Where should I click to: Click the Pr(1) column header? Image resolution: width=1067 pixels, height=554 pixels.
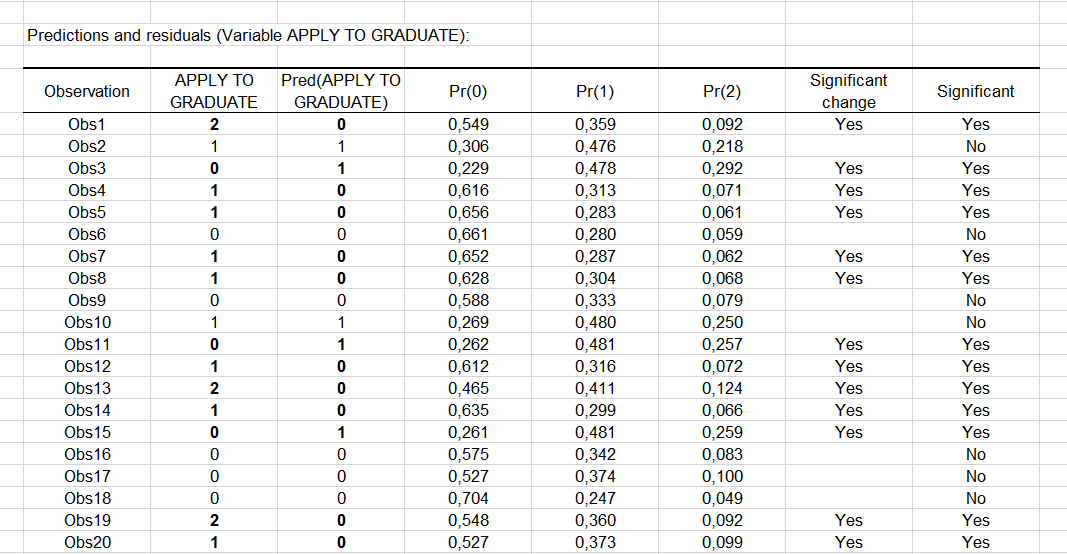pos(595,92)
